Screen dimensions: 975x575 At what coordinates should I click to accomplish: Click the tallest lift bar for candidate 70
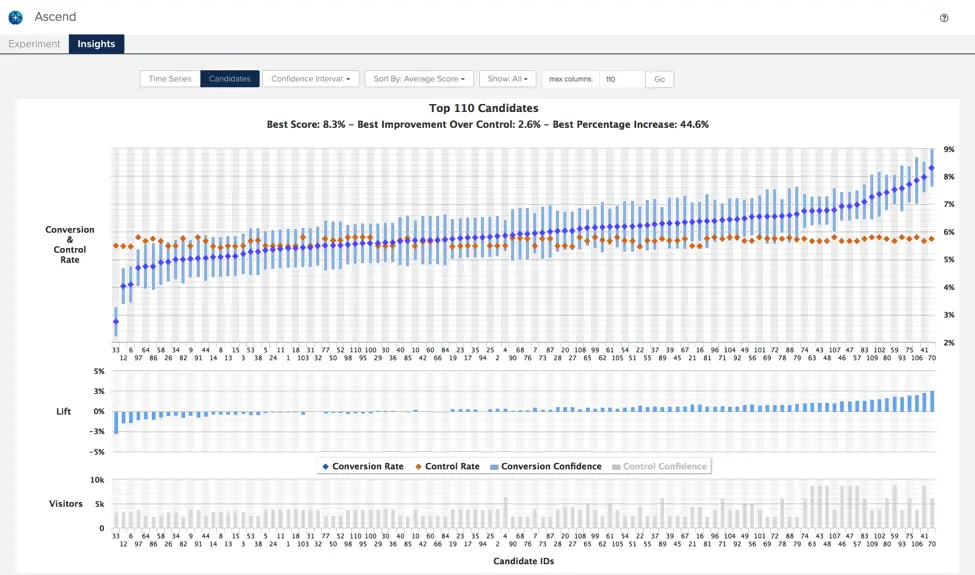point(931,401)
